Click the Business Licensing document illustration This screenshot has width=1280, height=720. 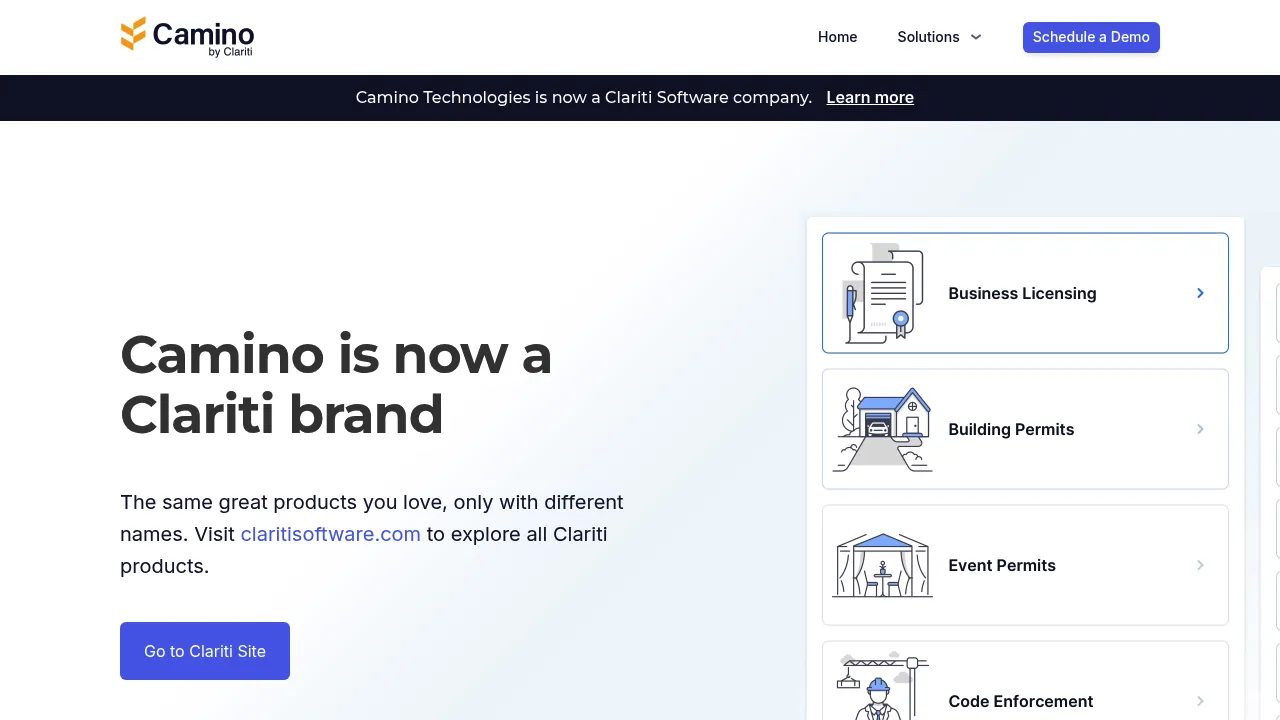pyautogui.click(x=883, y=293)
